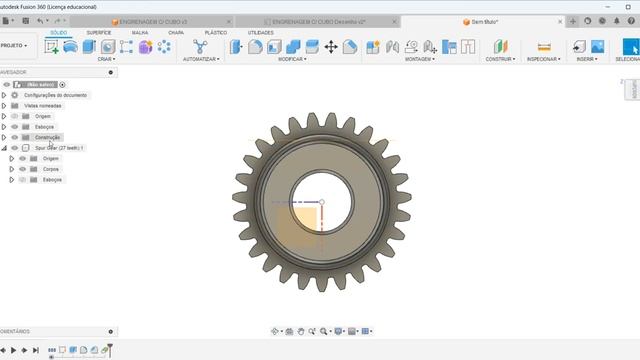Click the purple sparkle create icon
The width and height of the screenshot is (640, 360).
145,47
